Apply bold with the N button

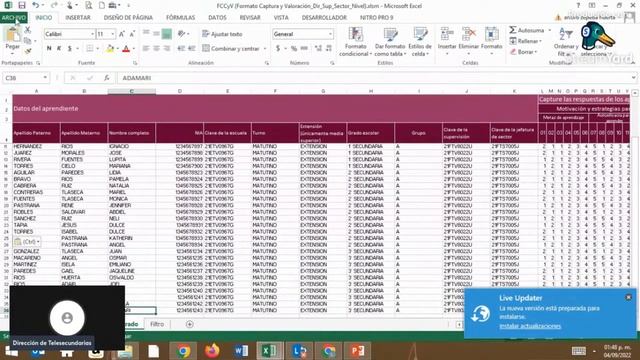tap(49, 49)
